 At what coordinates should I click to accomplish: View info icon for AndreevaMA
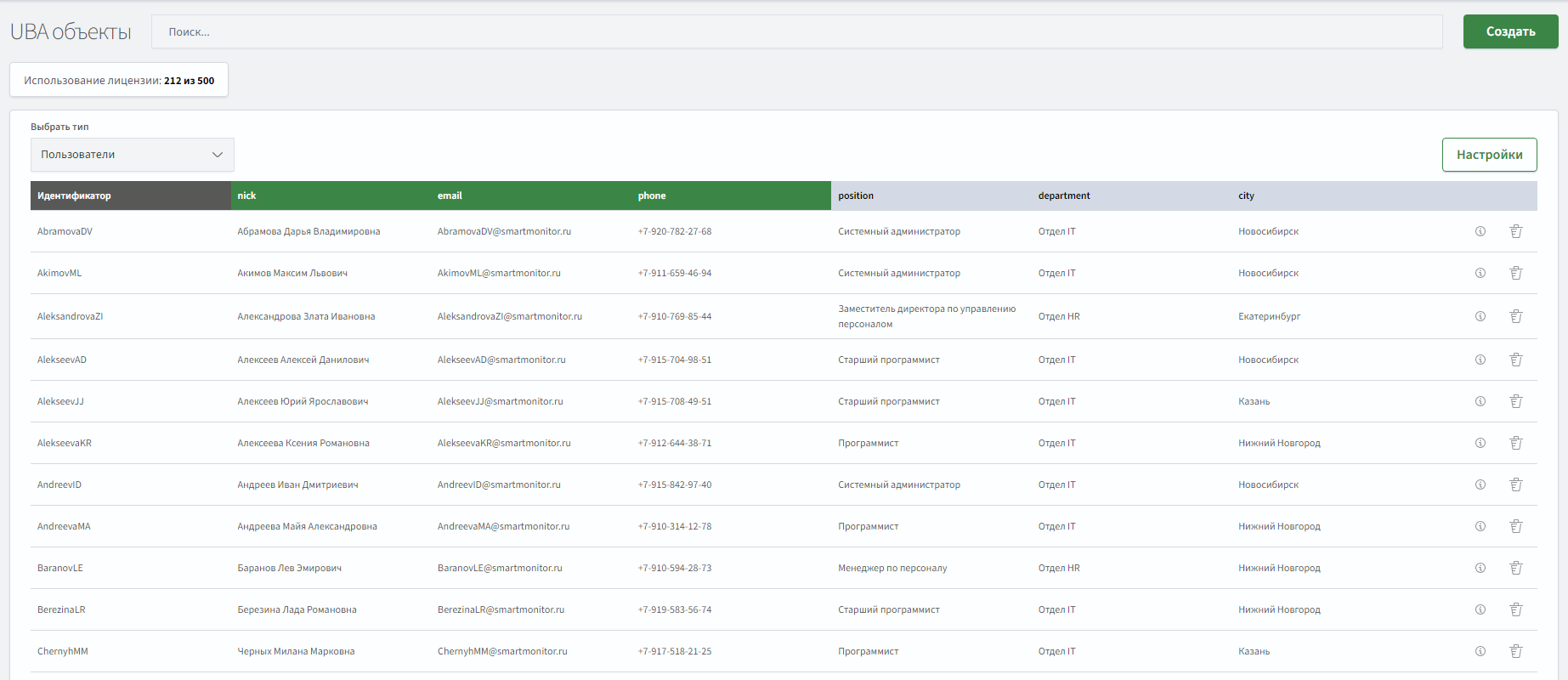(x=1480, y=526)
